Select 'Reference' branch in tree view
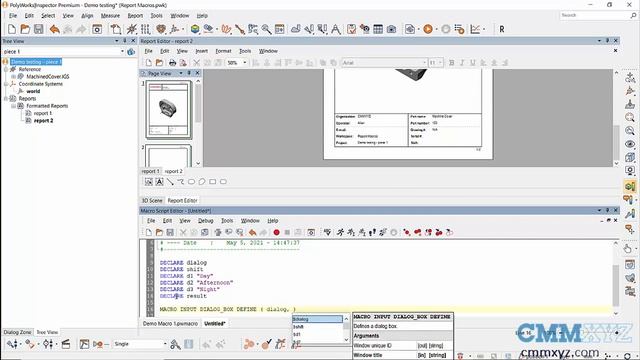 coord(30,69)
